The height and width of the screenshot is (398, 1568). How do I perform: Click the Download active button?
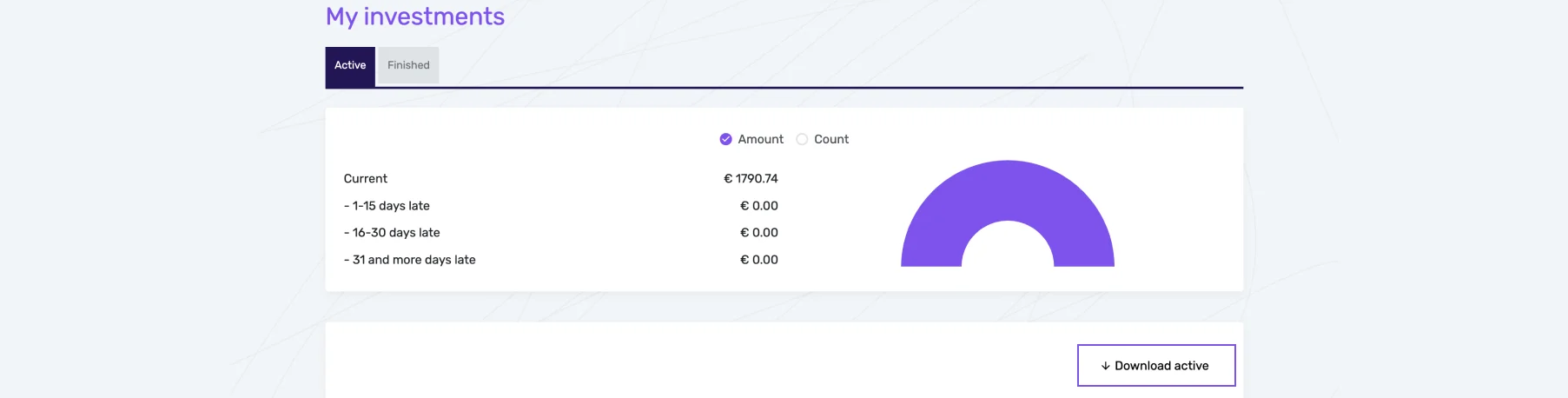[1155, 366]
